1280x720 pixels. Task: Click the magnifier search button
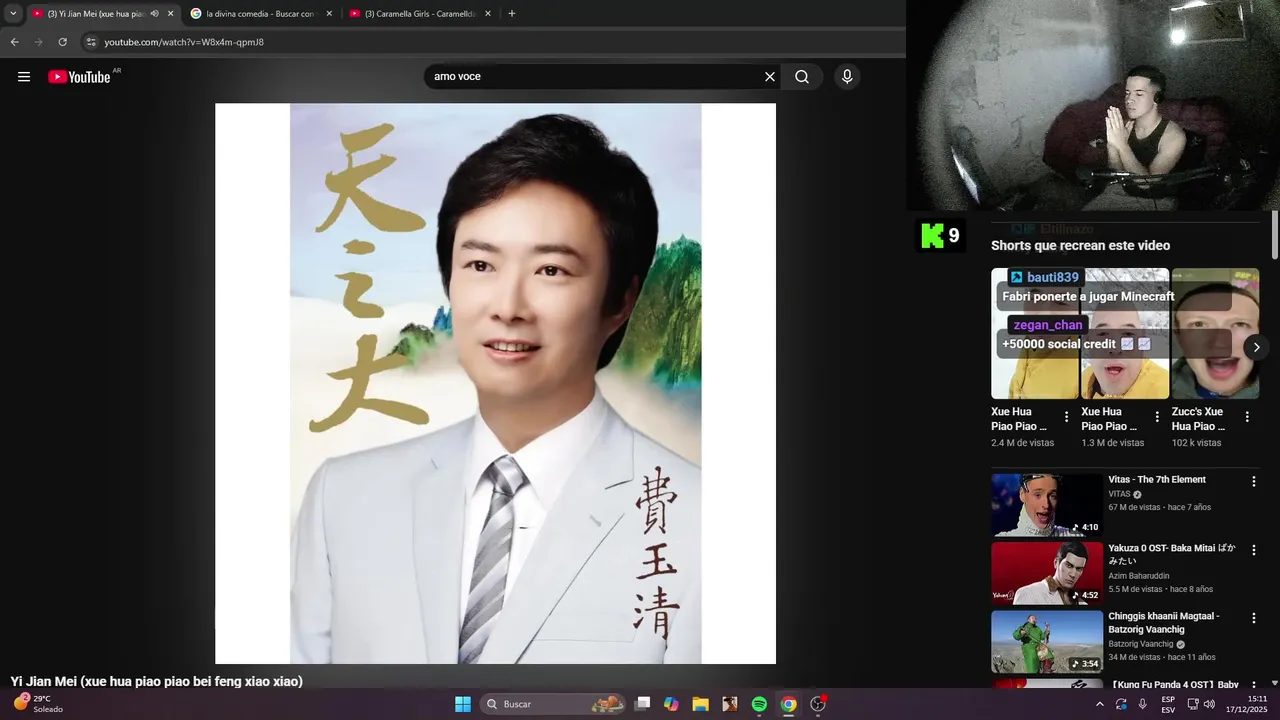(x=802, y=77)
